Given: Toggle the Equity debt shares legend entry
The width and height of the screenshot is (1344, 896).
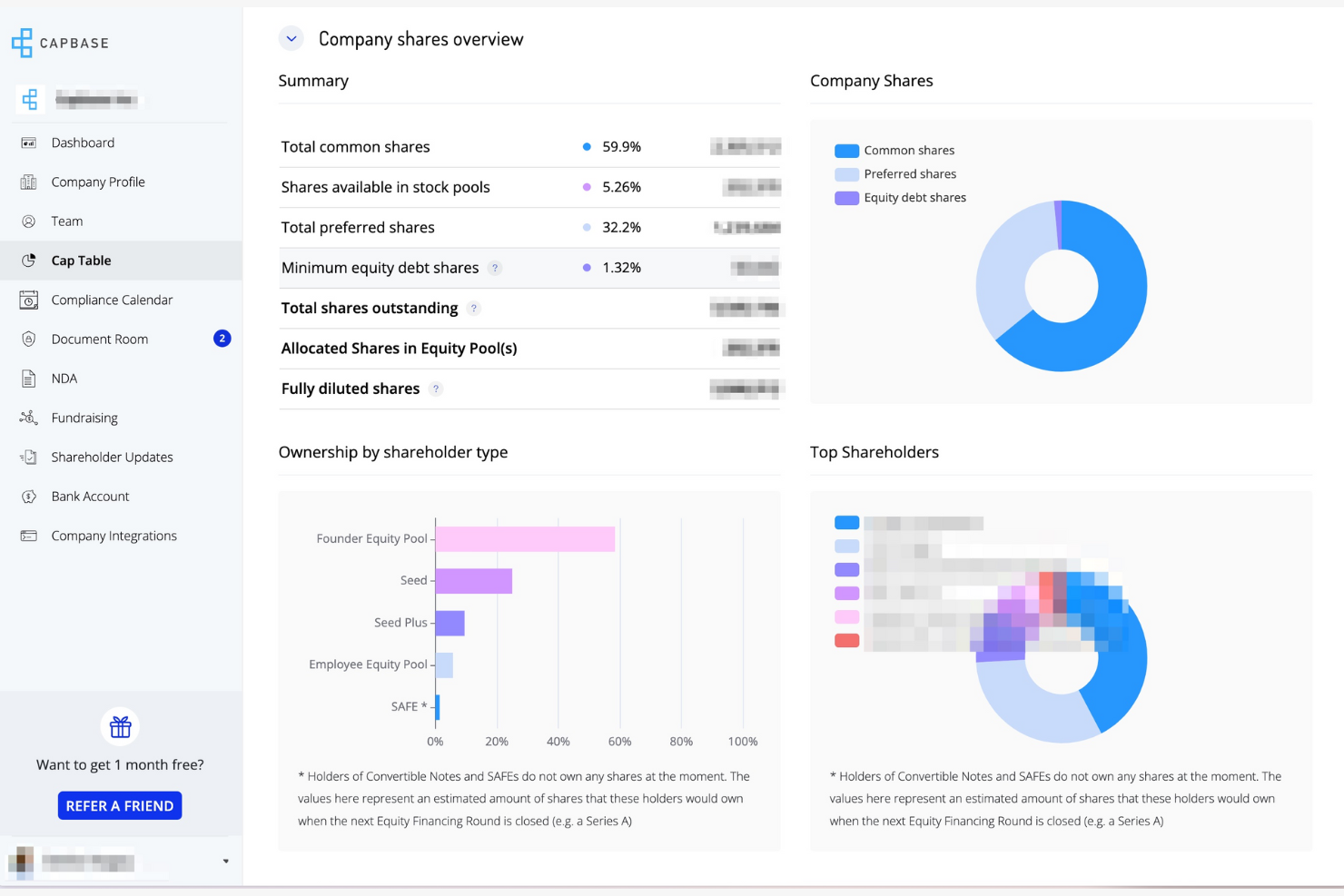Looking at the screenshot, I should pyautogui.click(x=914, y=197).
